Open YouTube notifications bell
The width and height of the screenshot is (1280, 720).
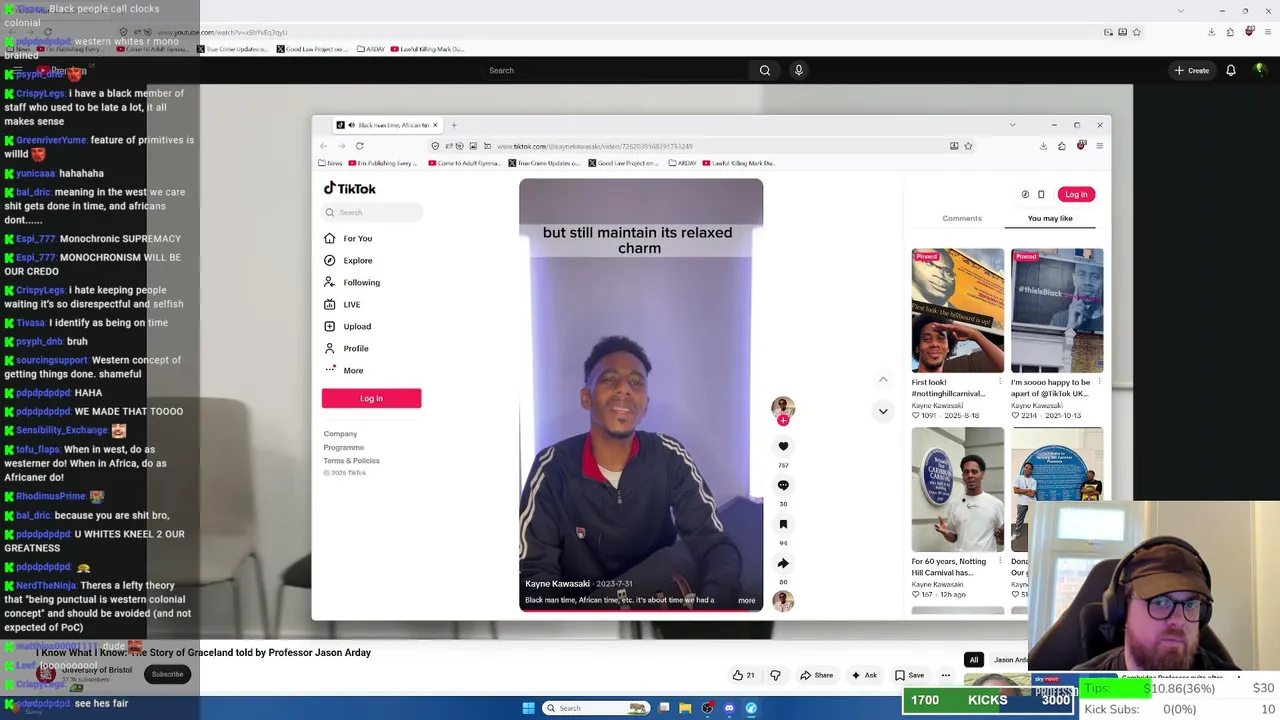pos(1231,70)
